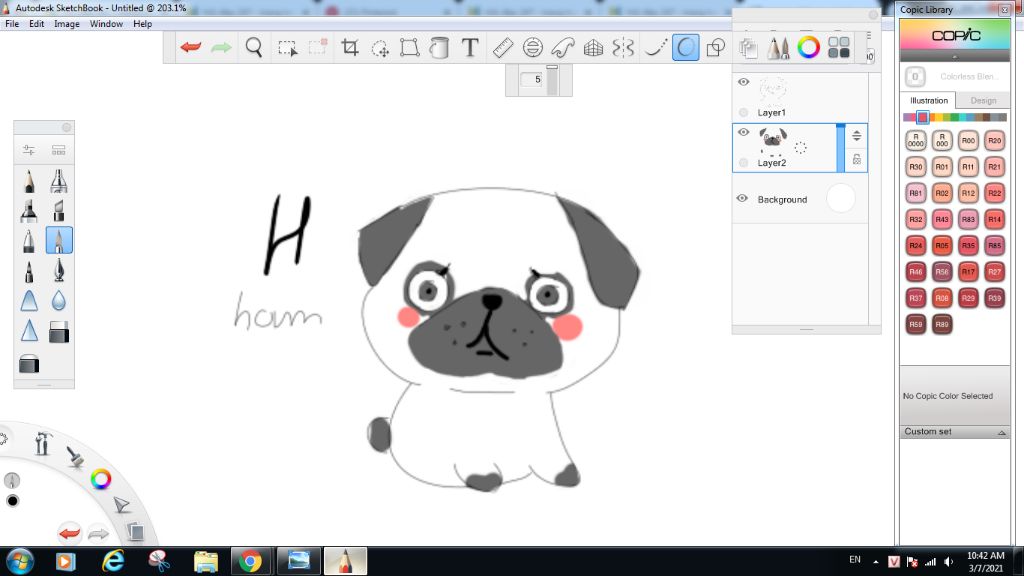Select the Text tool
This screenshot has width=1024, height=576.
click(x=470, y=47)
